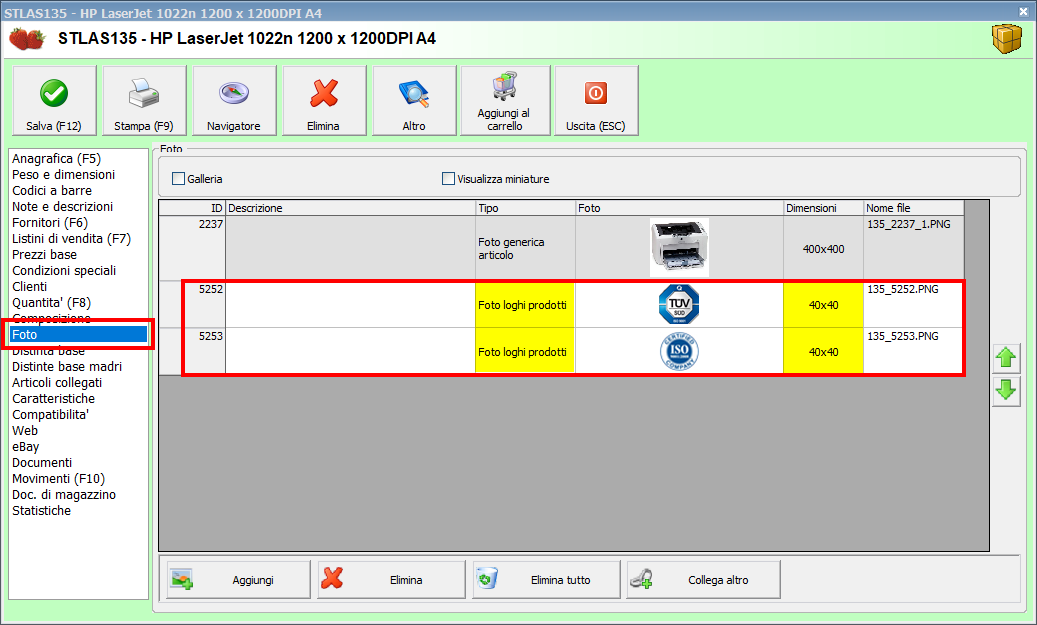
Task: Select Articoli collegati in sidebar
Action: [x=57, y=382]
